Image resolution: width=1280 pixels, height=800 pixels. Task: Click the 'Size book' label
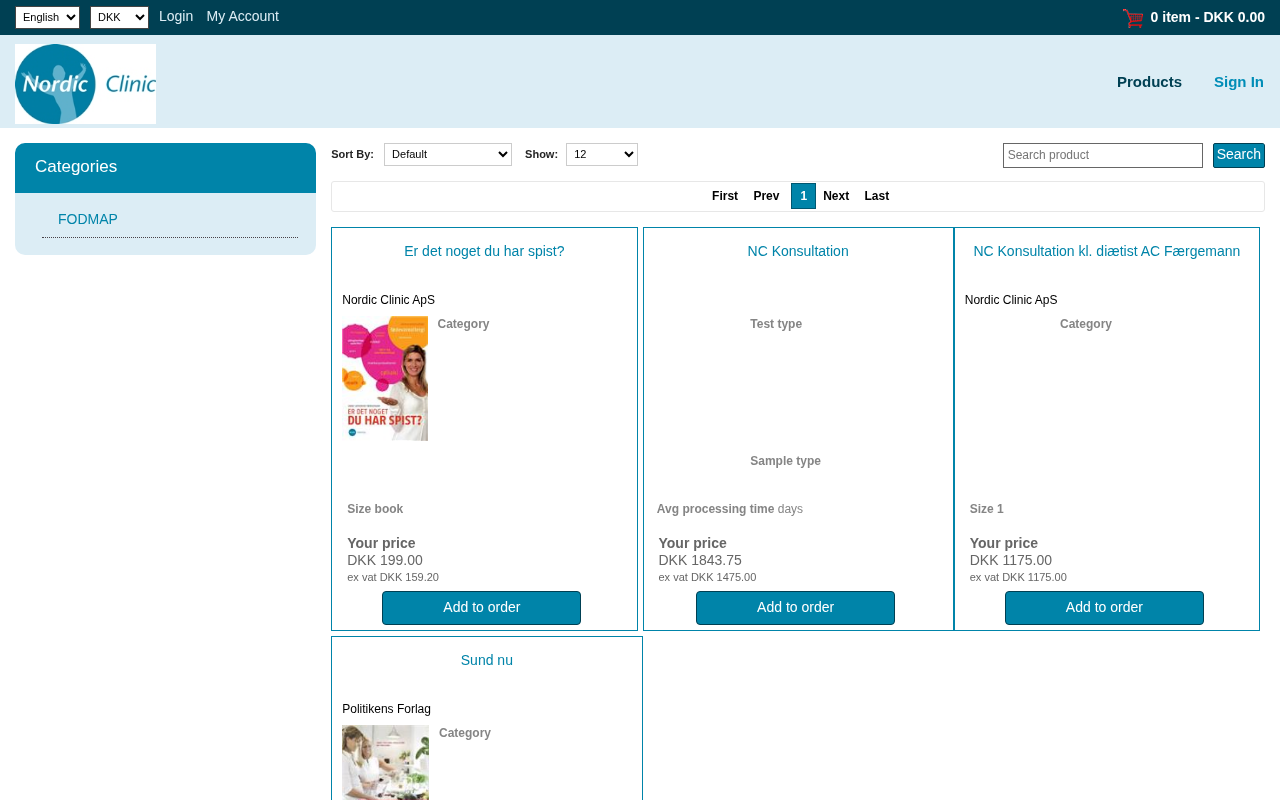click(x=375, y=509)
